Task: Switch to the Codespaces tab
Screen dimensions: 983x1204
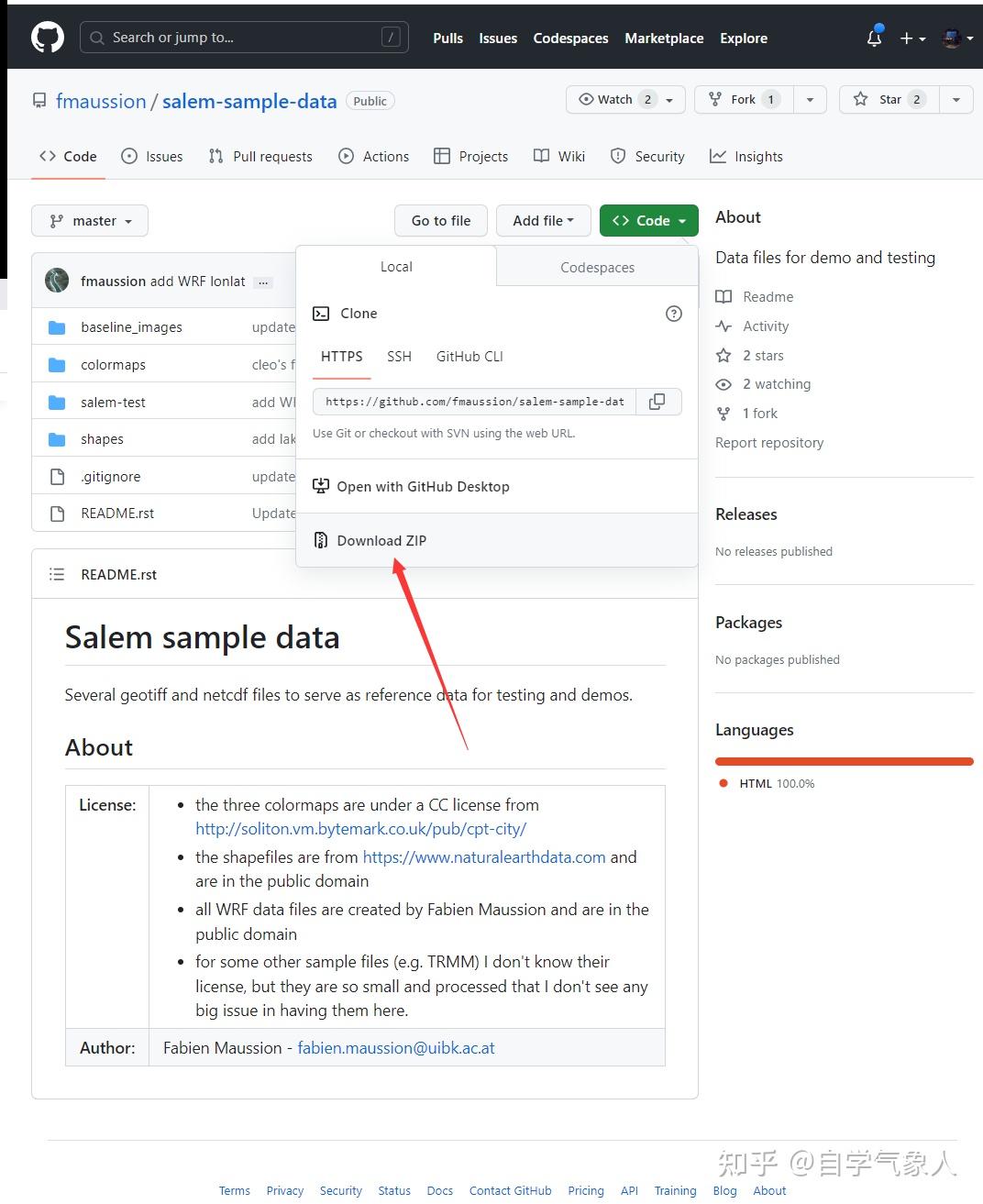Action: click(x=597, y=267)
